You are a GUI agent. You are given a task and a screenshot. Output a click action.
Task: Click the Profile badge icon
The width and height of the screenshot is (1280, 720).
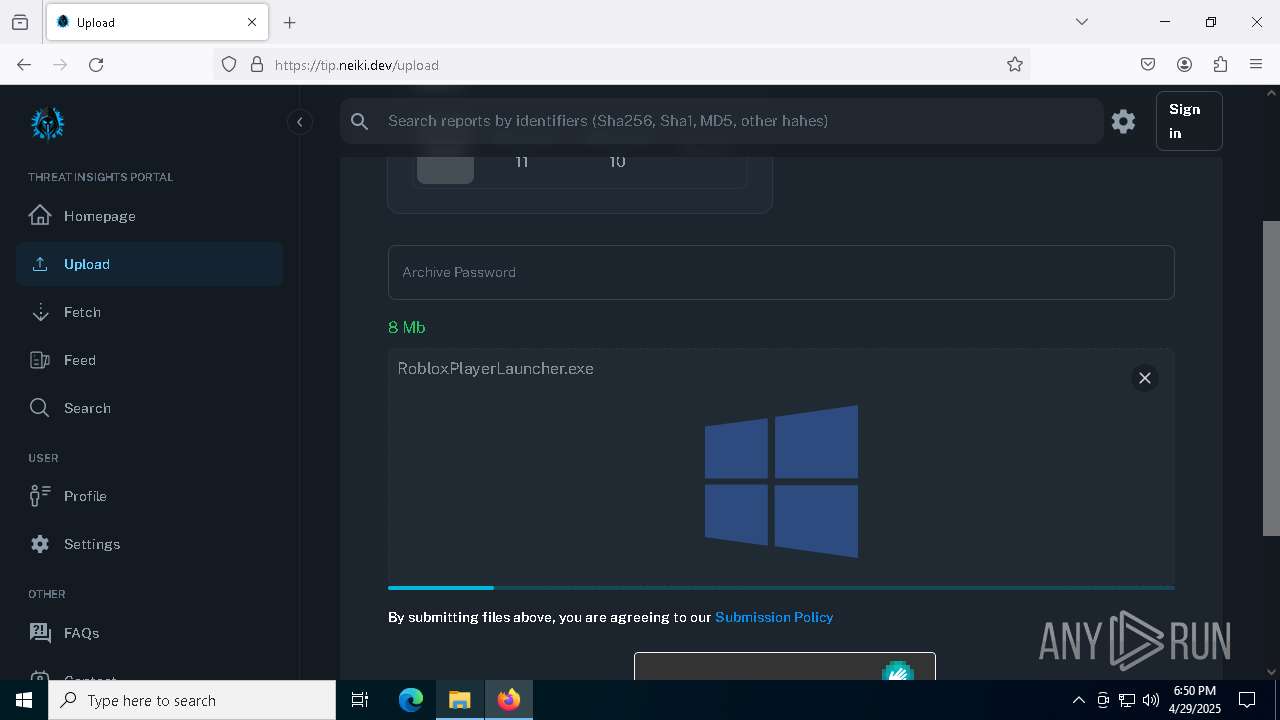tap(40, 496)
